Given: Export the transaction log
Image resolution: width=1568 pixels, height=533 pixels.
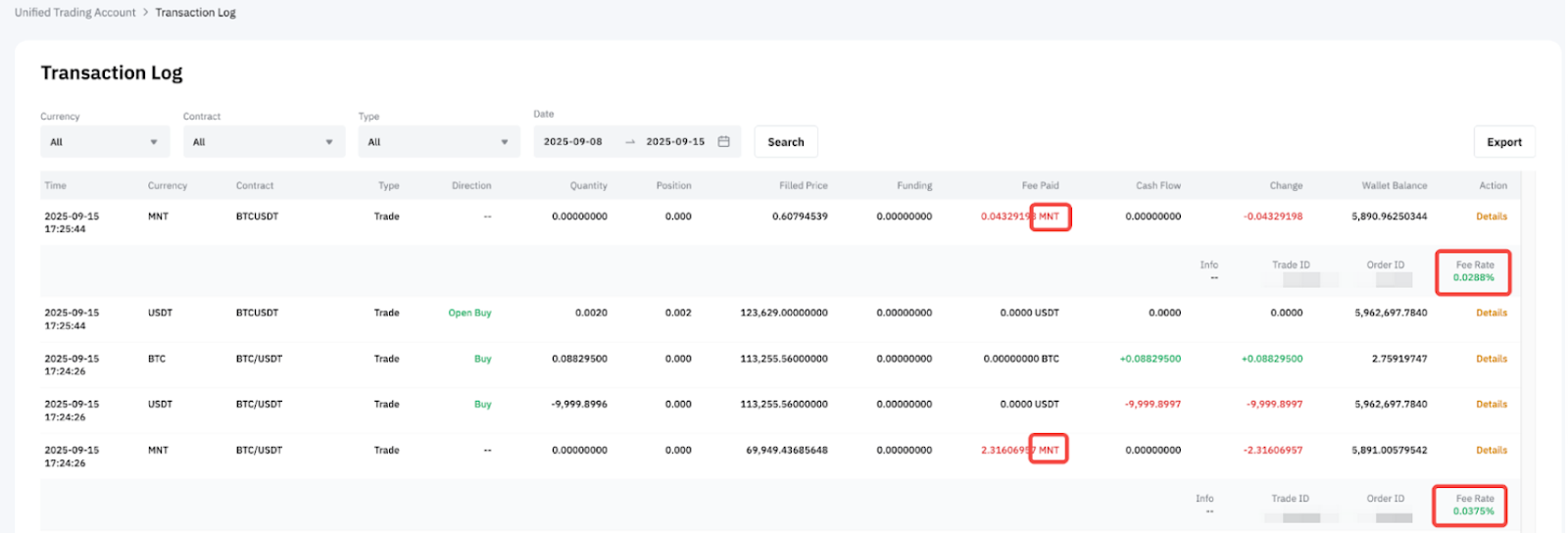Looking at the screenshot, I should click(x=1503, y=142).
